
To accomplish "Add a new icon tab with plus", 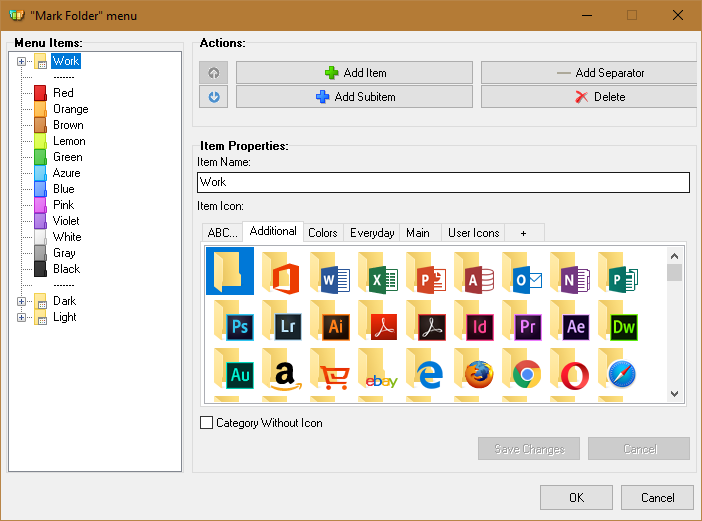I will pos(523,233).
